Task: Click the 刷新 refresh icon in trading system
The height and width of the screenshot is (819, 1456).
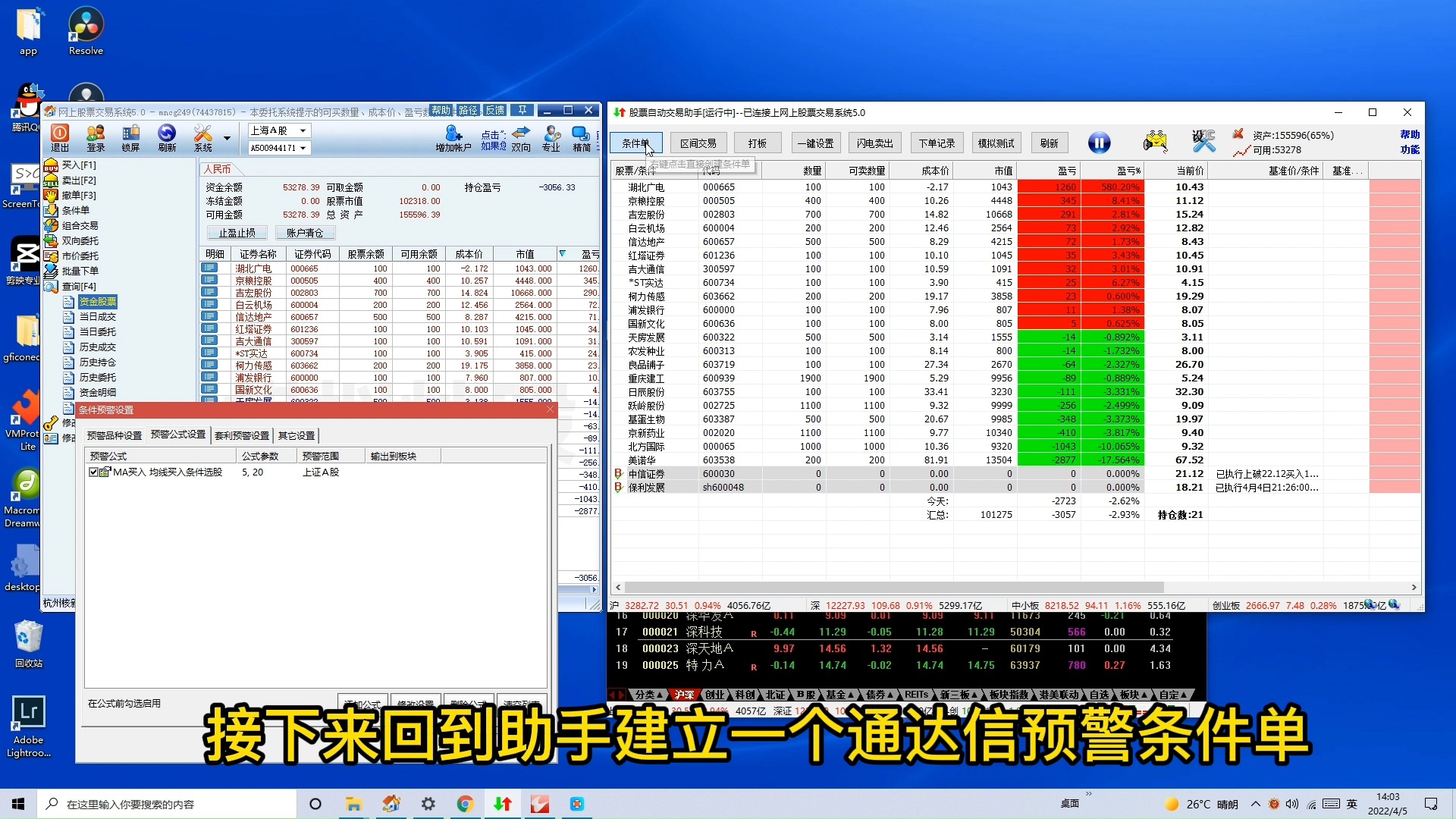Action: pyautogui.click(x=166, y=138)
